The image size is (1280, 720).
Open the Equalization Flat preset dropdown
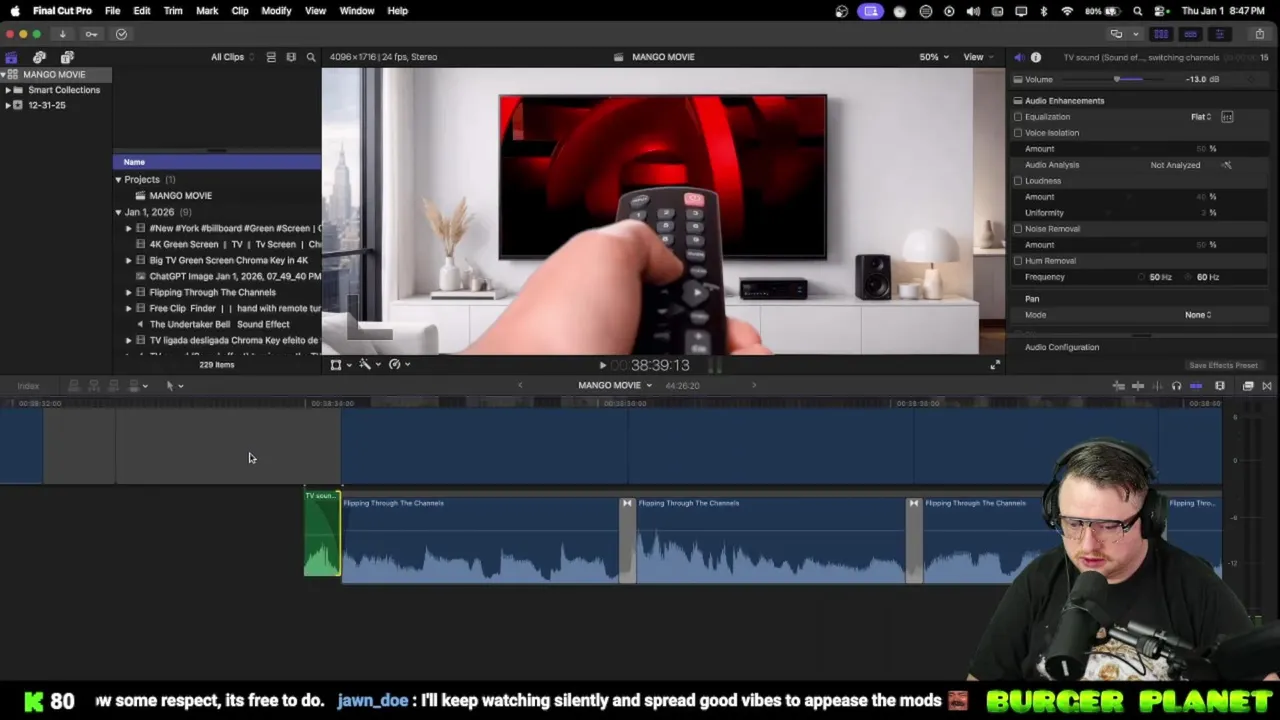[1201, 117]
